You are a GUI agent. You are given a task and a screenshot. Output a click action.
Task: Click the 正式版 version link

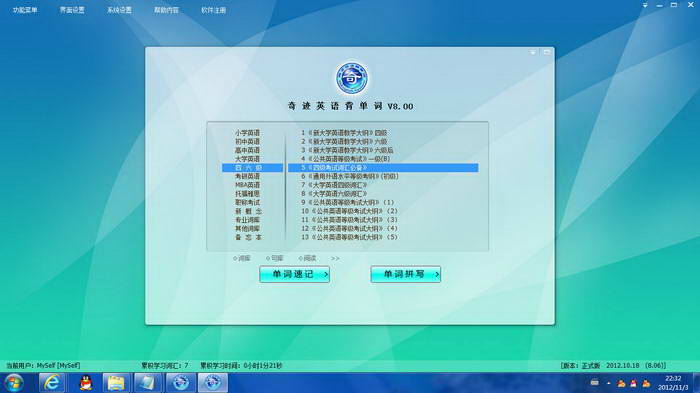(591, 365)
